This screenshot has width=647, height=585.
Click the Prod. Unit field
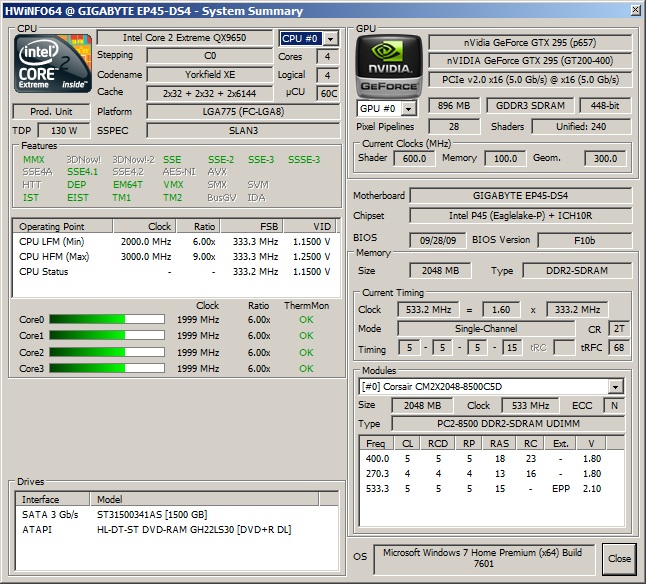(51, 112)
